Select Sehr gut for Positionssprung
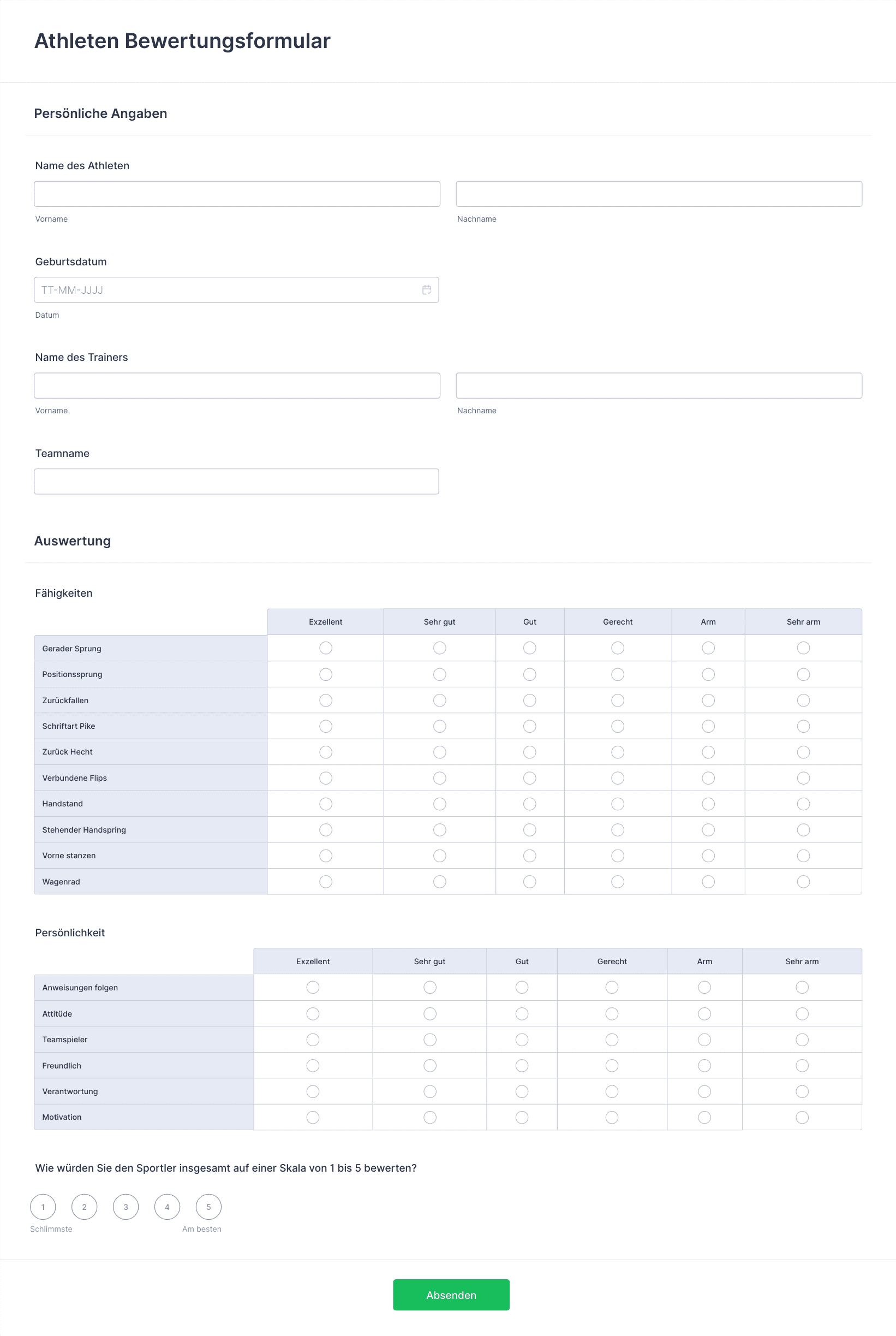Image resolution: width=896 pixels, height=1336 pixels. pyautogui.click(x=439, y=674)
